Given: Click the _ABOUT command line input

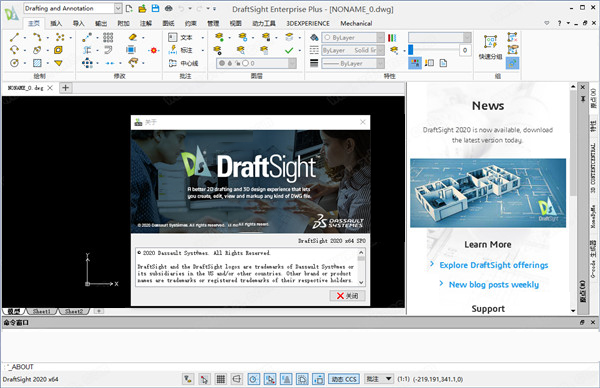Looking at the screenshot, I should coord(300,367).
